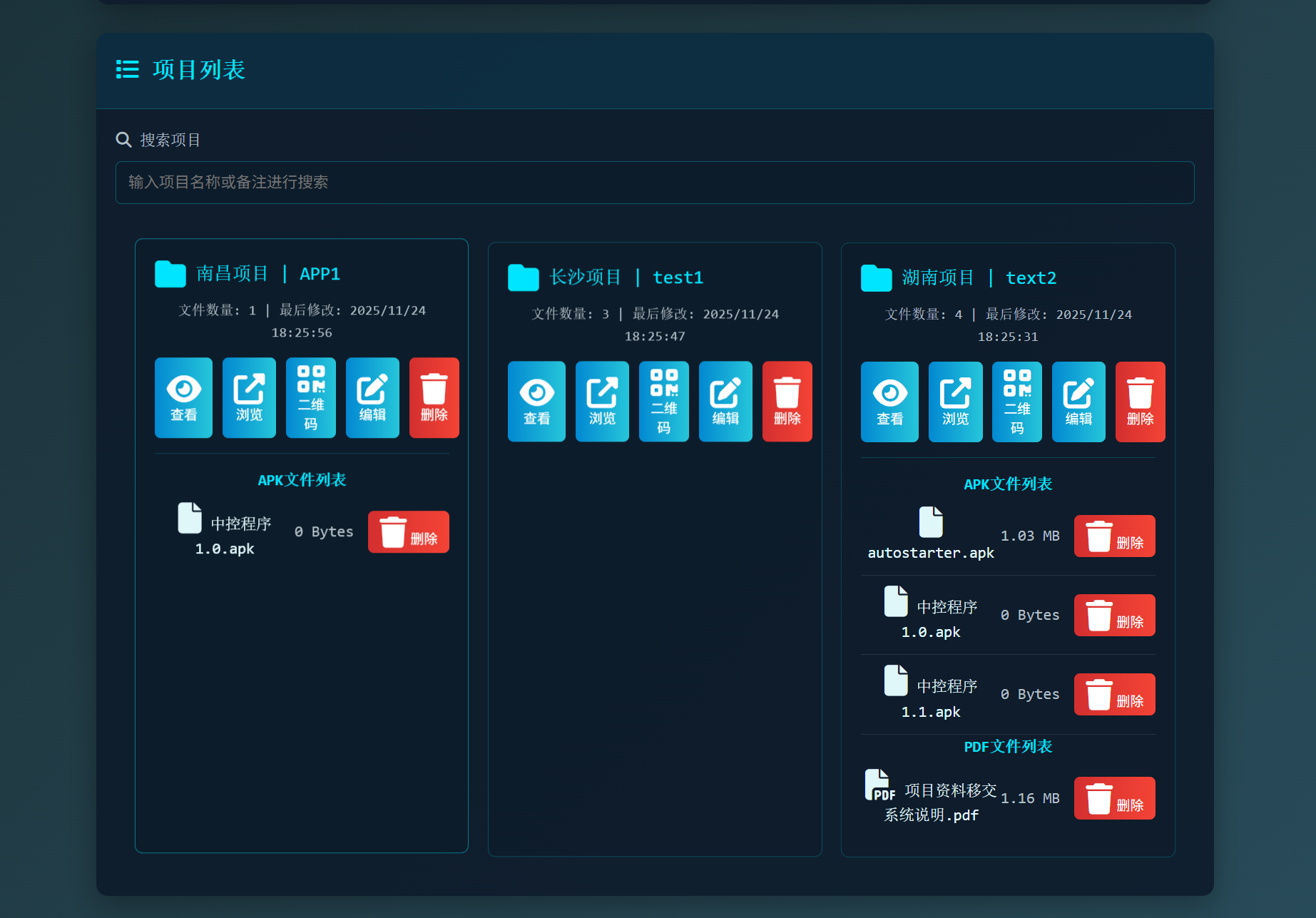1316x918 pixels.
Task: Delete autostarter.apk from 湖南项目
Action: (1114, 536)
